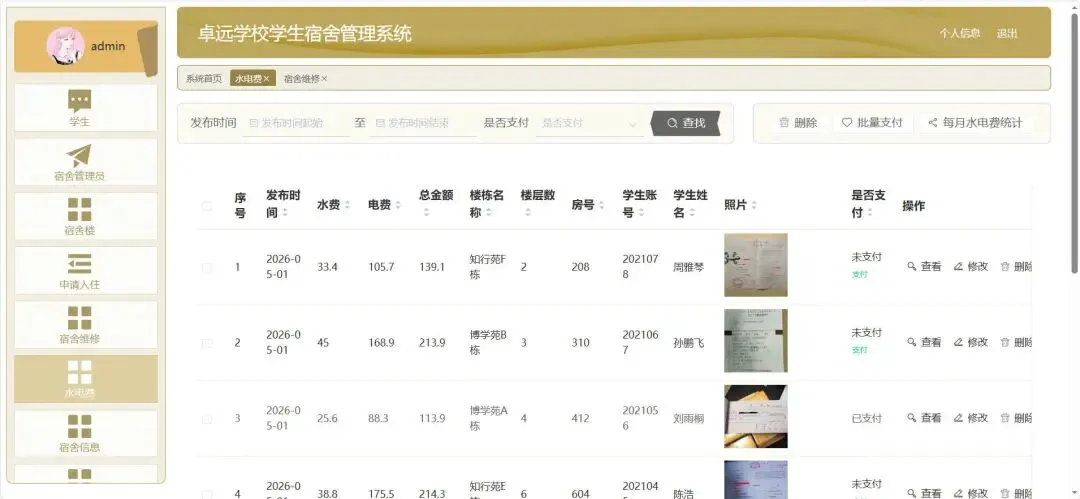View details 查看 for 孙鹏飞 row

click(924, 342)
